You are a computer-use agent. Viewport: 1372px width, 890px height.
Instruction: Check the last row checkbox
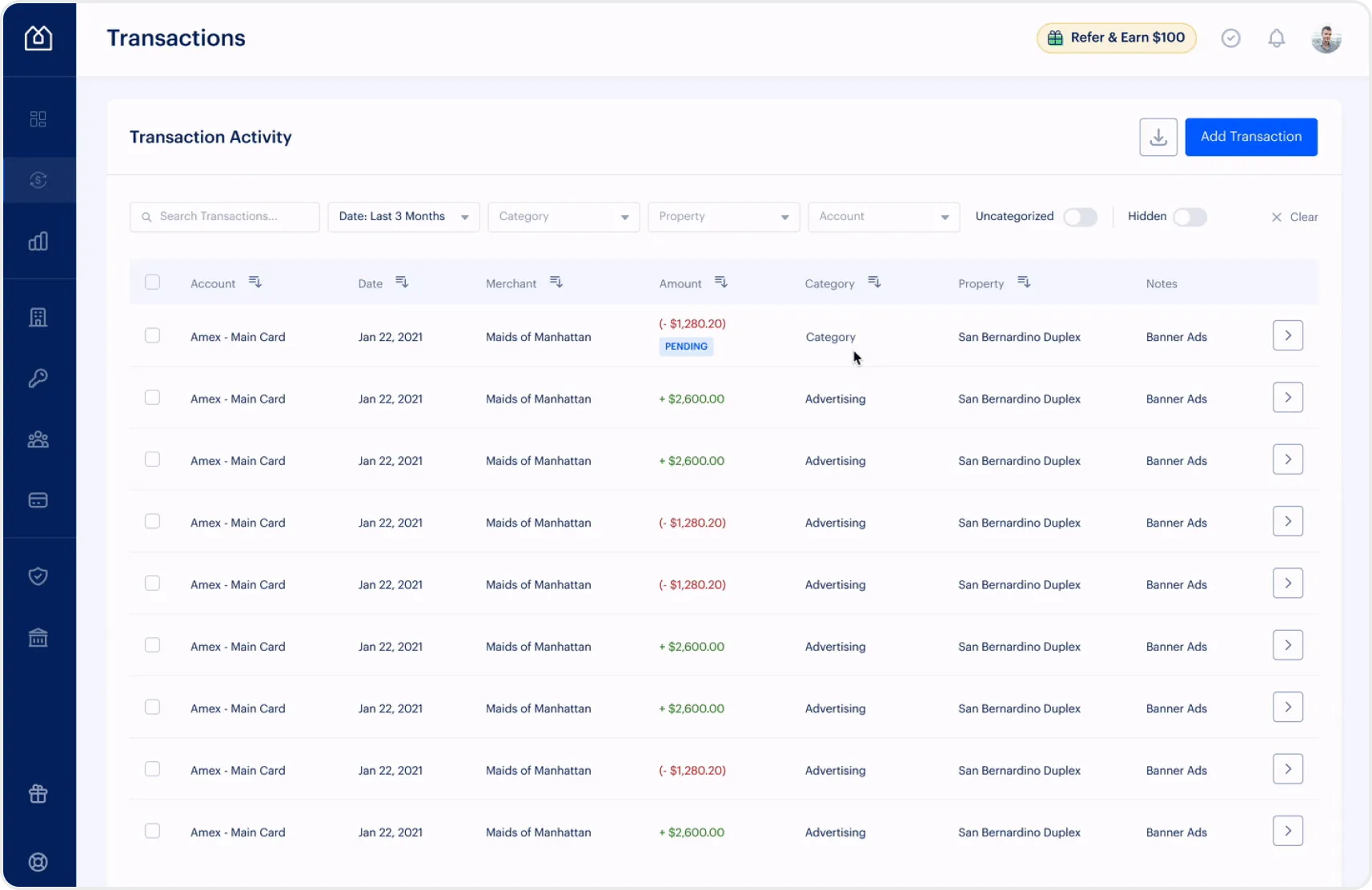coord(152,831)
